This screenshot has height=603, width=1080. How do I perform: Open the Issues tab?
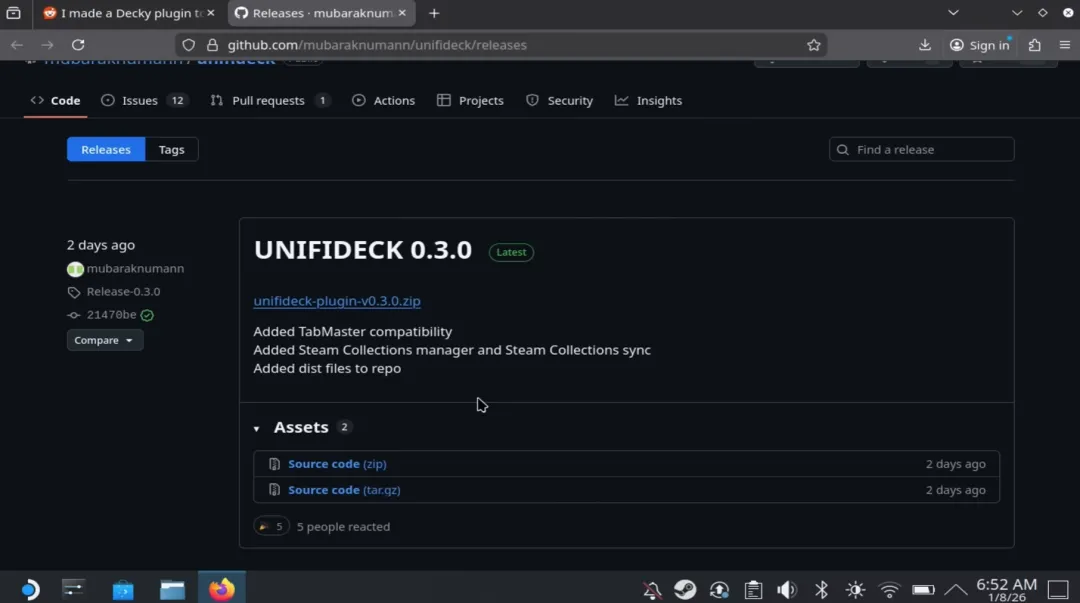[144, 101]
